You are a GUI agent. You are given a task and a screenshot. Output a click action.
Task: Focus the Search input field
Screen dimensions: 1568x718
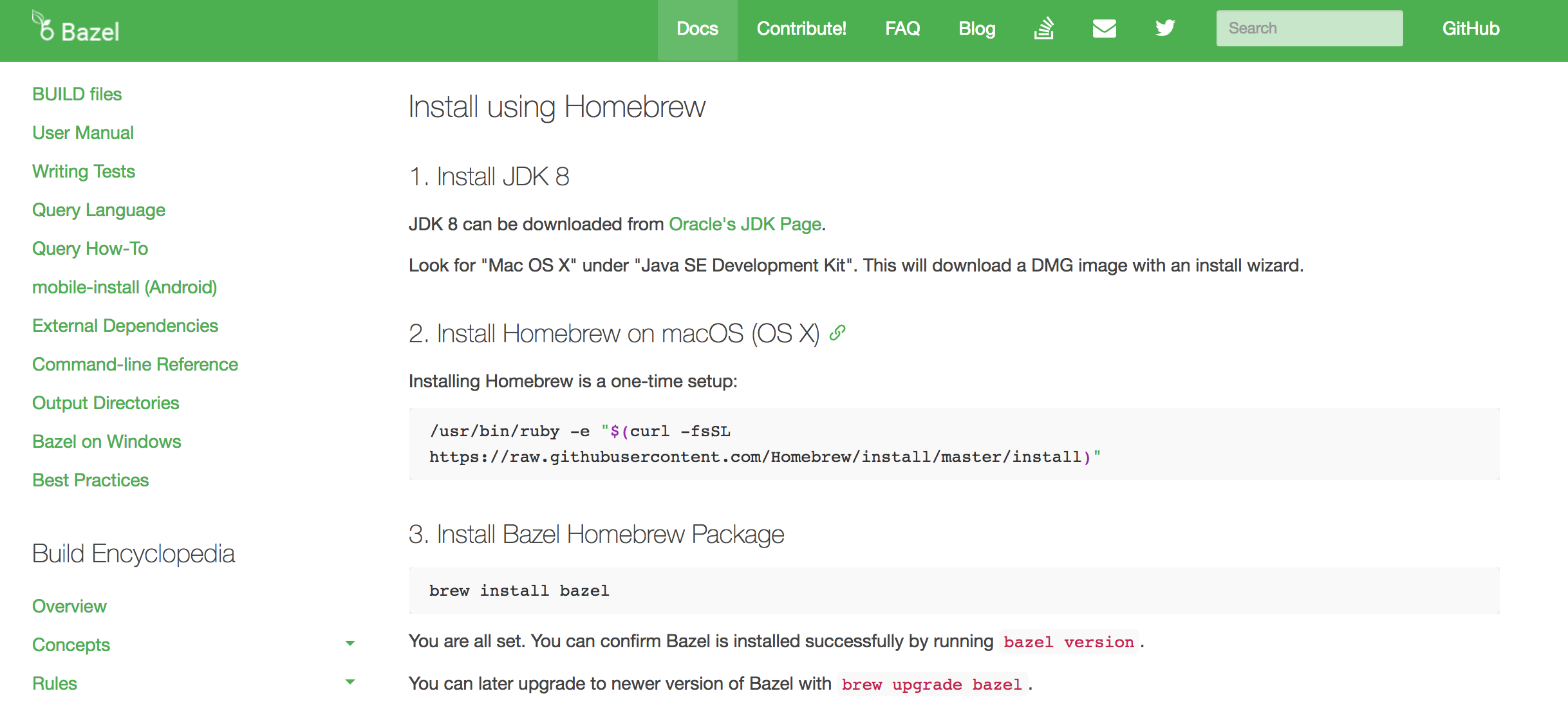tap(1309, 28)
